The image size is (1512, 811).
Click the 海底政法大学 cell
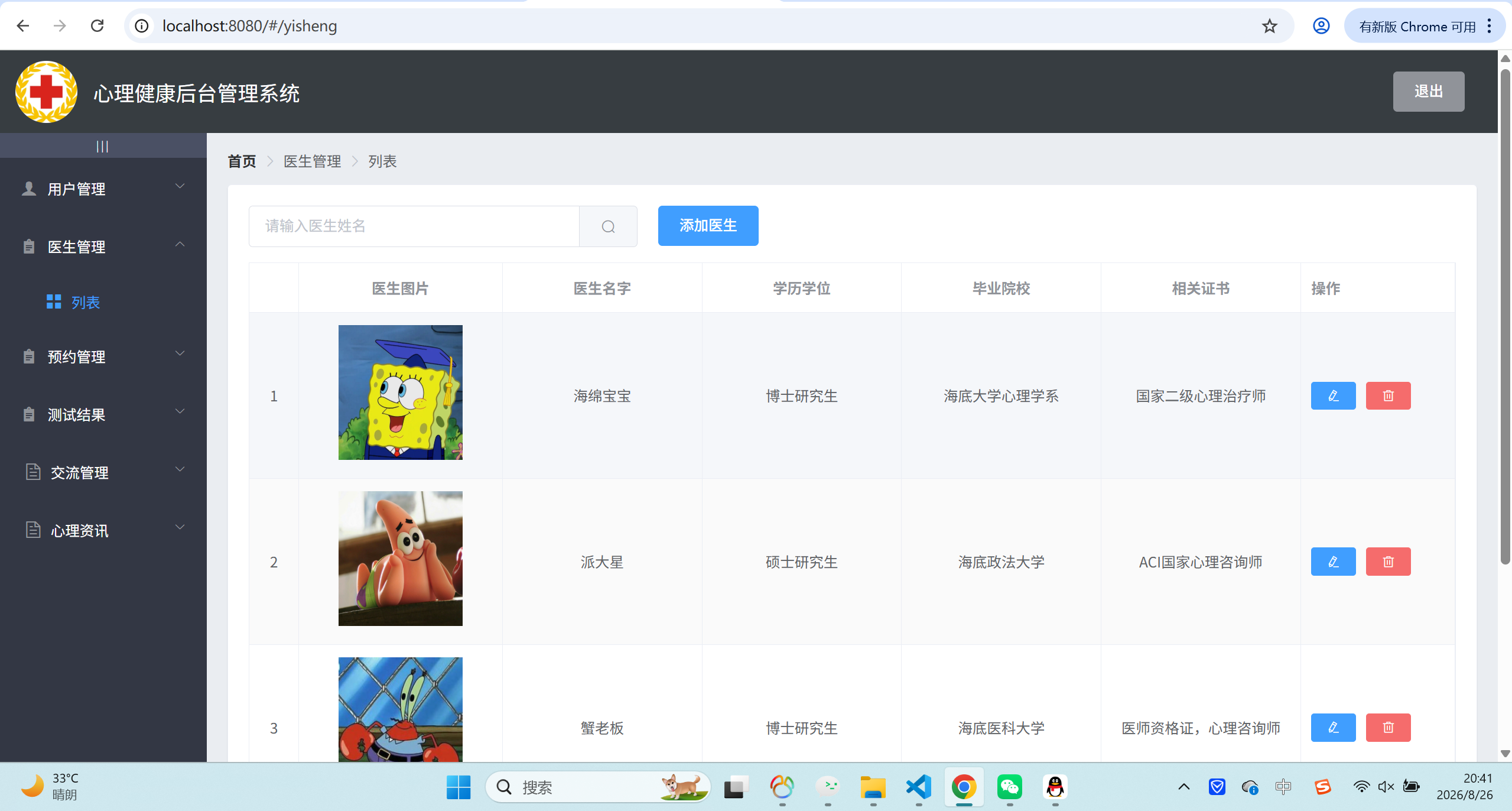1001,562
